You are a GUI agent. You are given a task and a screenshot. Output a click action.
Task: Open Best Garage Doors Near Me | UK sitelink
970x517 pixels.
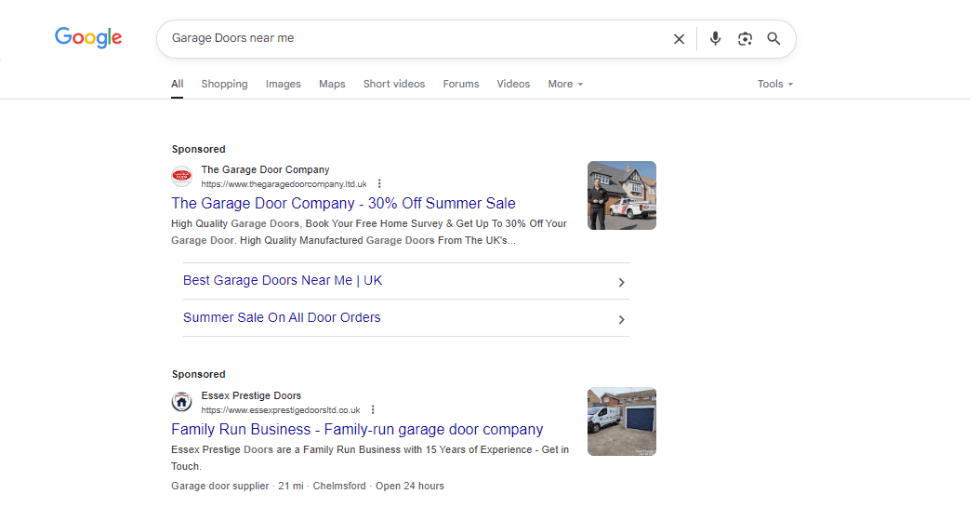(x=283, y=281)
